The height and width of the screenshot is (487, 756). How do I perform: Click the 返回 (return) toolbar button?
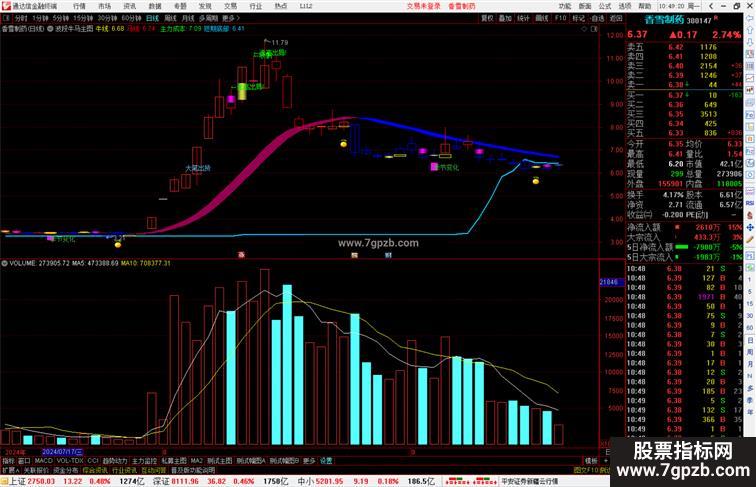coord(616,18)
